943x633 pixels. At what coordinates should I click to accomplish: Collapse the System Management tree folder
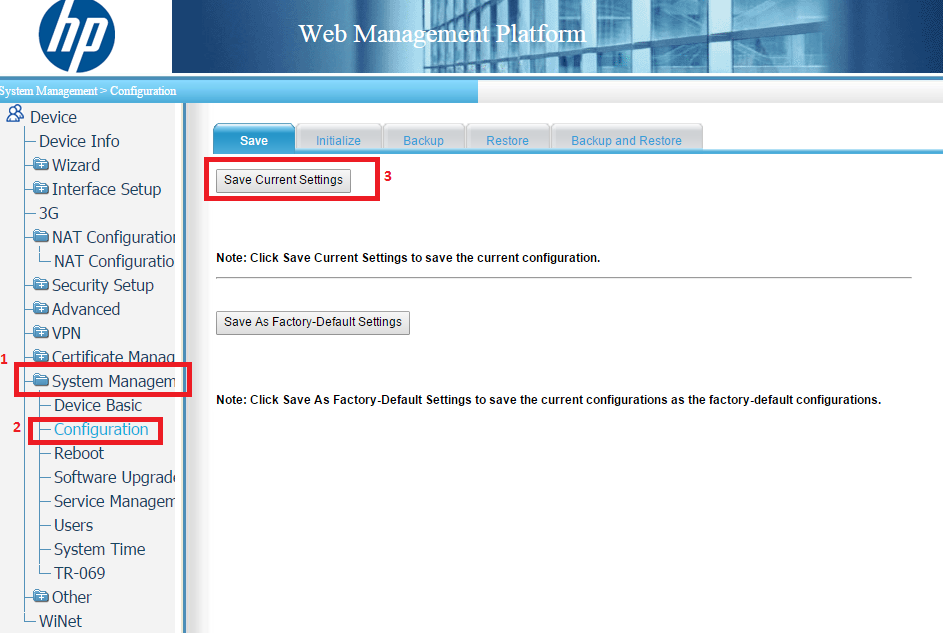coord(41,381)
